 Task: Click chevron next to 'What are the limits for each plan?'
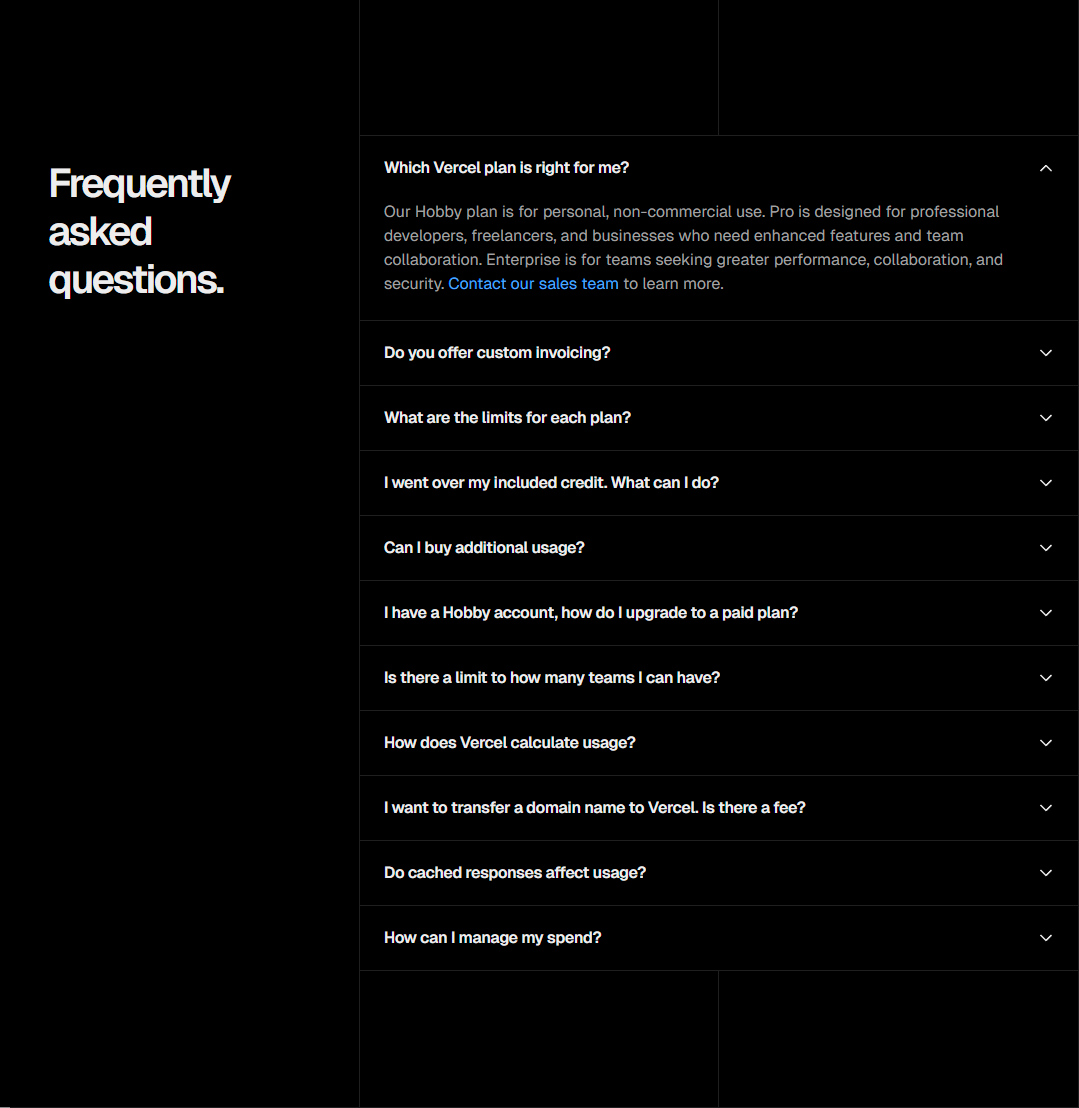pos(1046,418)
